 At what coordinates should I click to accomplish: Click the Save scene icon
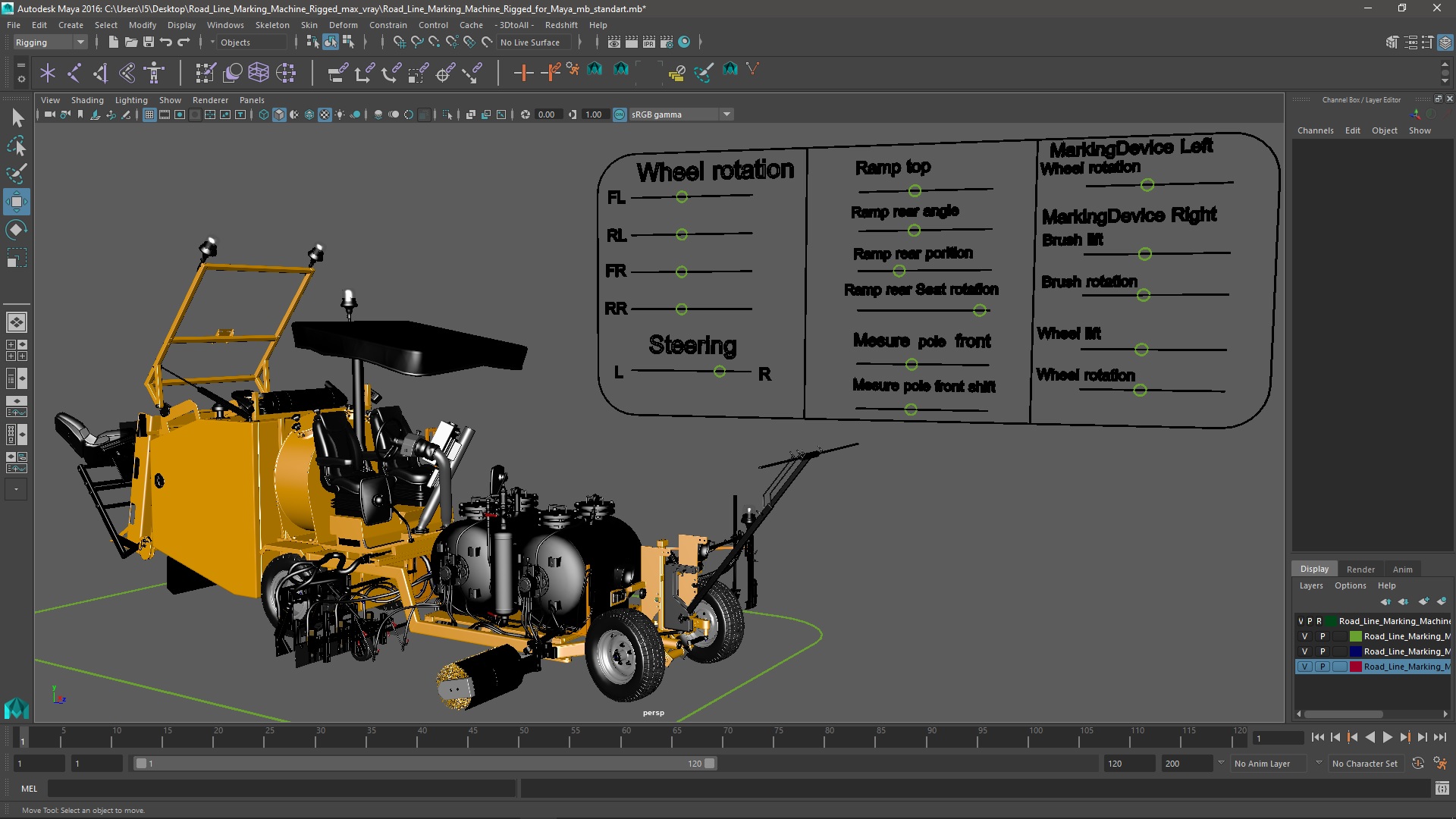click(x=149, y=42)
